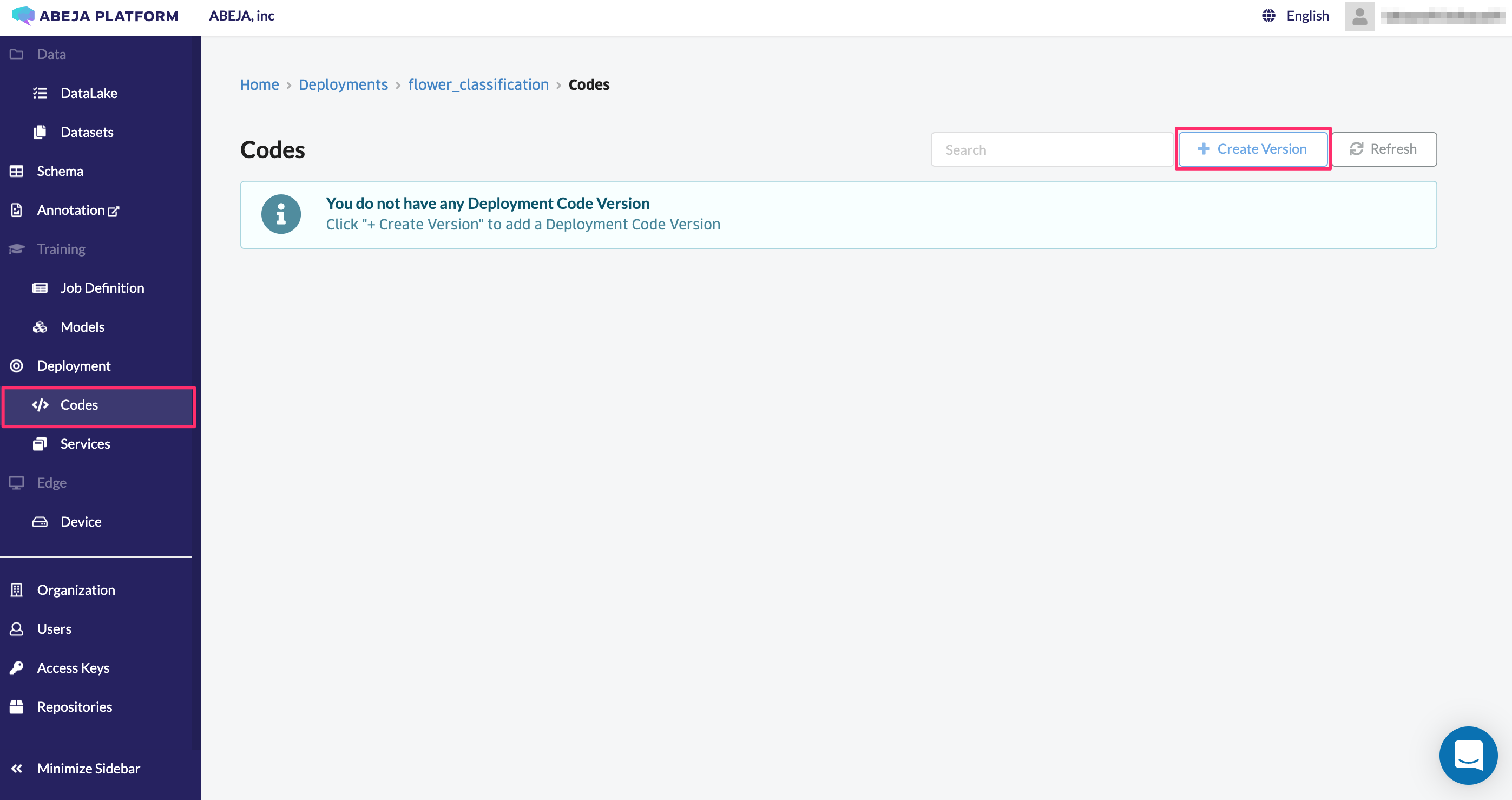Open Organization settings
1512x800 pixels.
point(76,590)
